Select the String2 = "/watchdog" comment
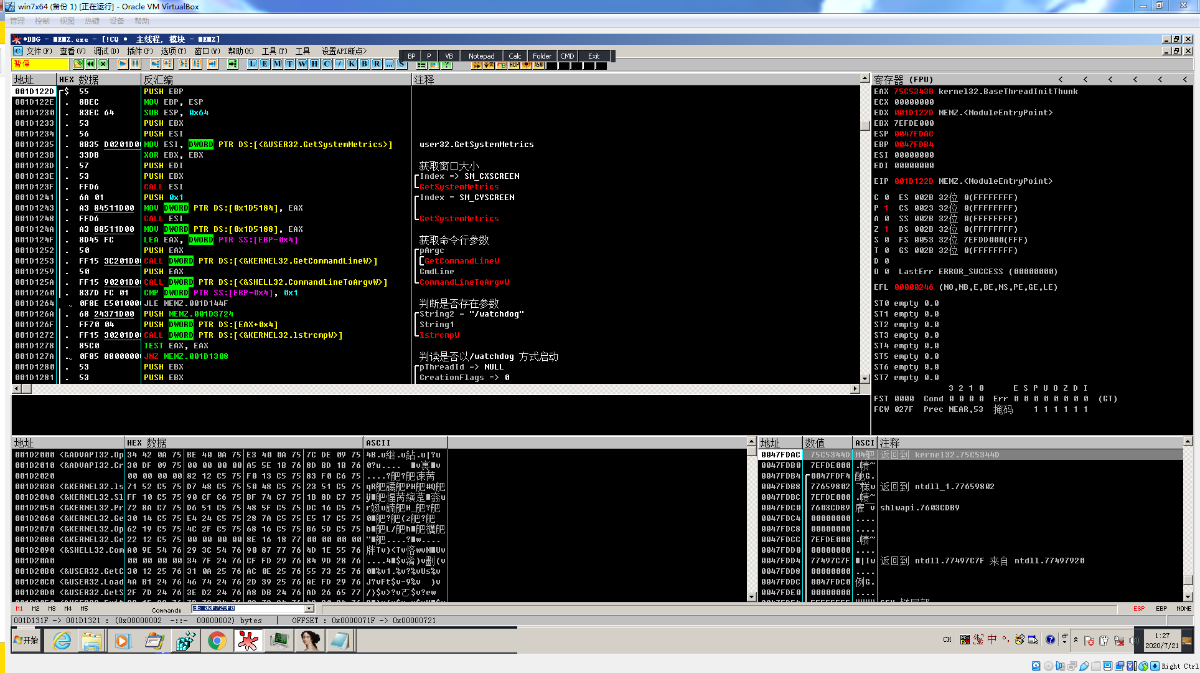Screen dimensions: 1200x673 [470, 313]
